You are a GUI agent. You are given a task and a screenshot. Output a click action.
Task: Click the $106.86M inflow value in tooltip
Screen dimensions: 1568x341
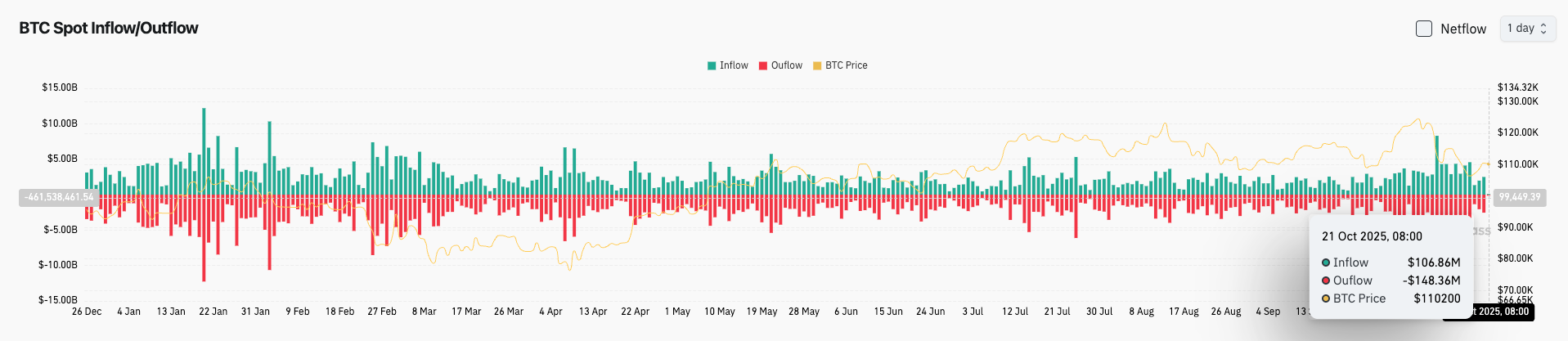coord(1433,262)
